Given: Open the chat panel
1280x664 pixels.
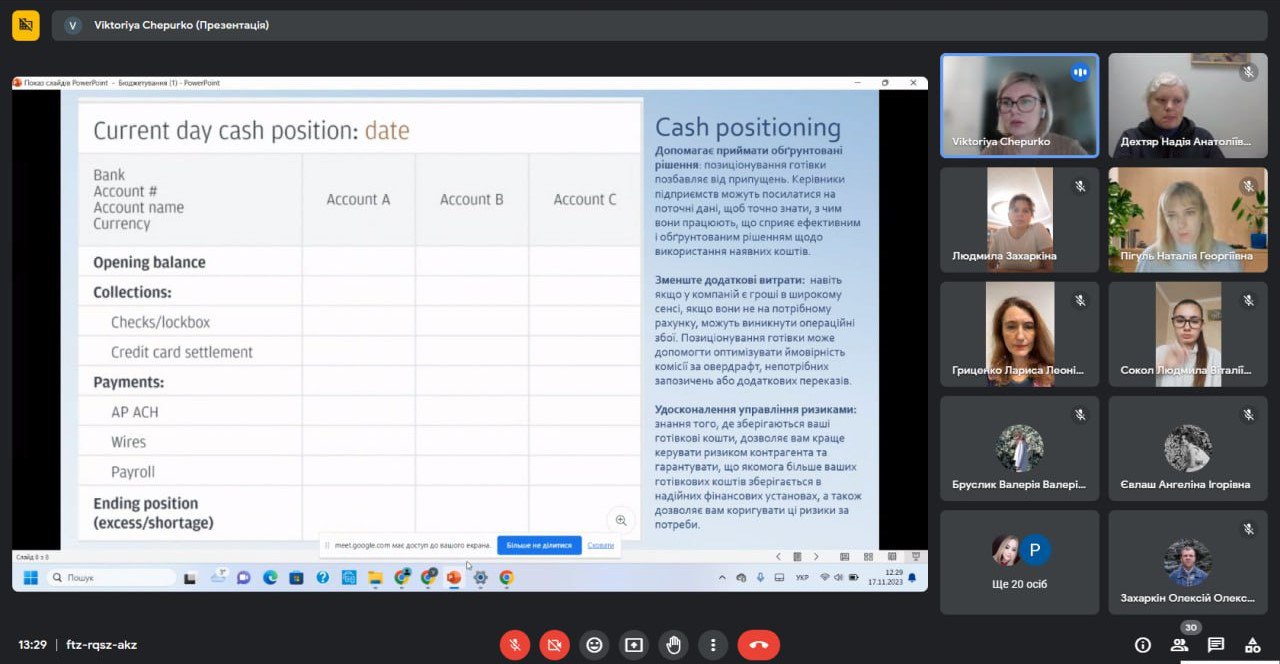Looking at the screenshot, I should [1215, 645].
